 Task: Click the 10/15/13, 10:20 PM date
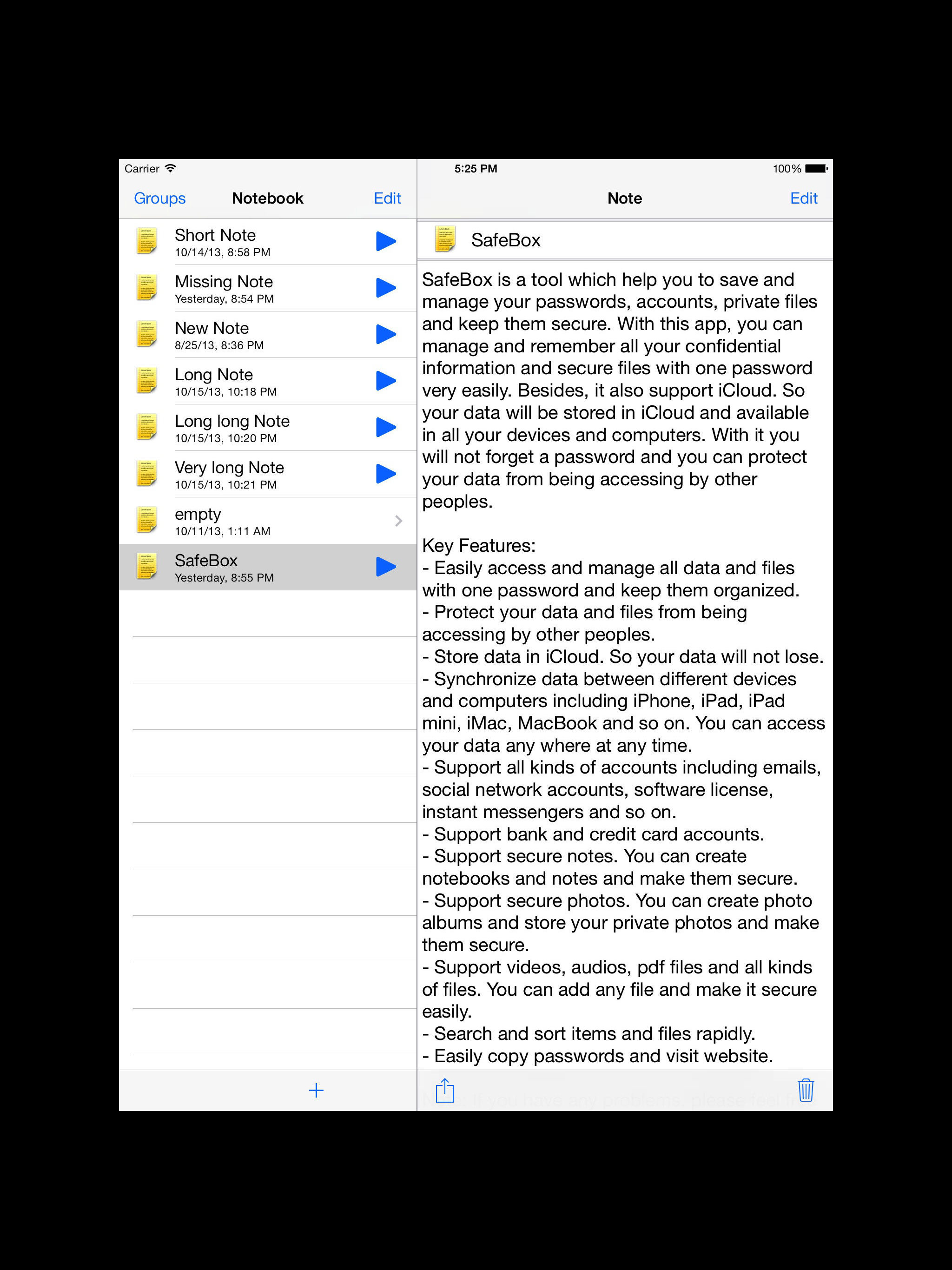225,439
